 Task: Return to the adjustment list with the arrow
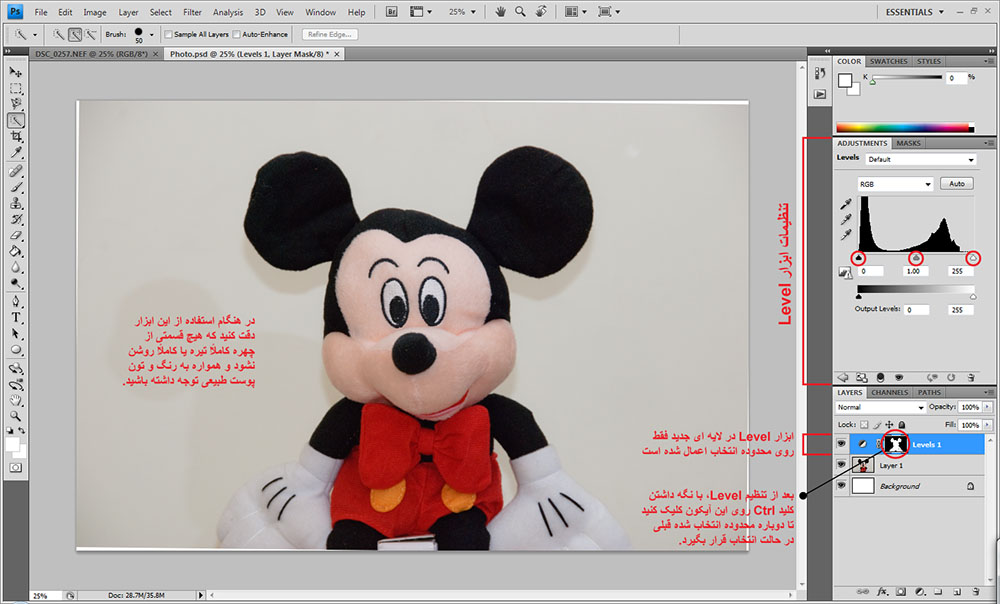tap(843, 378)
